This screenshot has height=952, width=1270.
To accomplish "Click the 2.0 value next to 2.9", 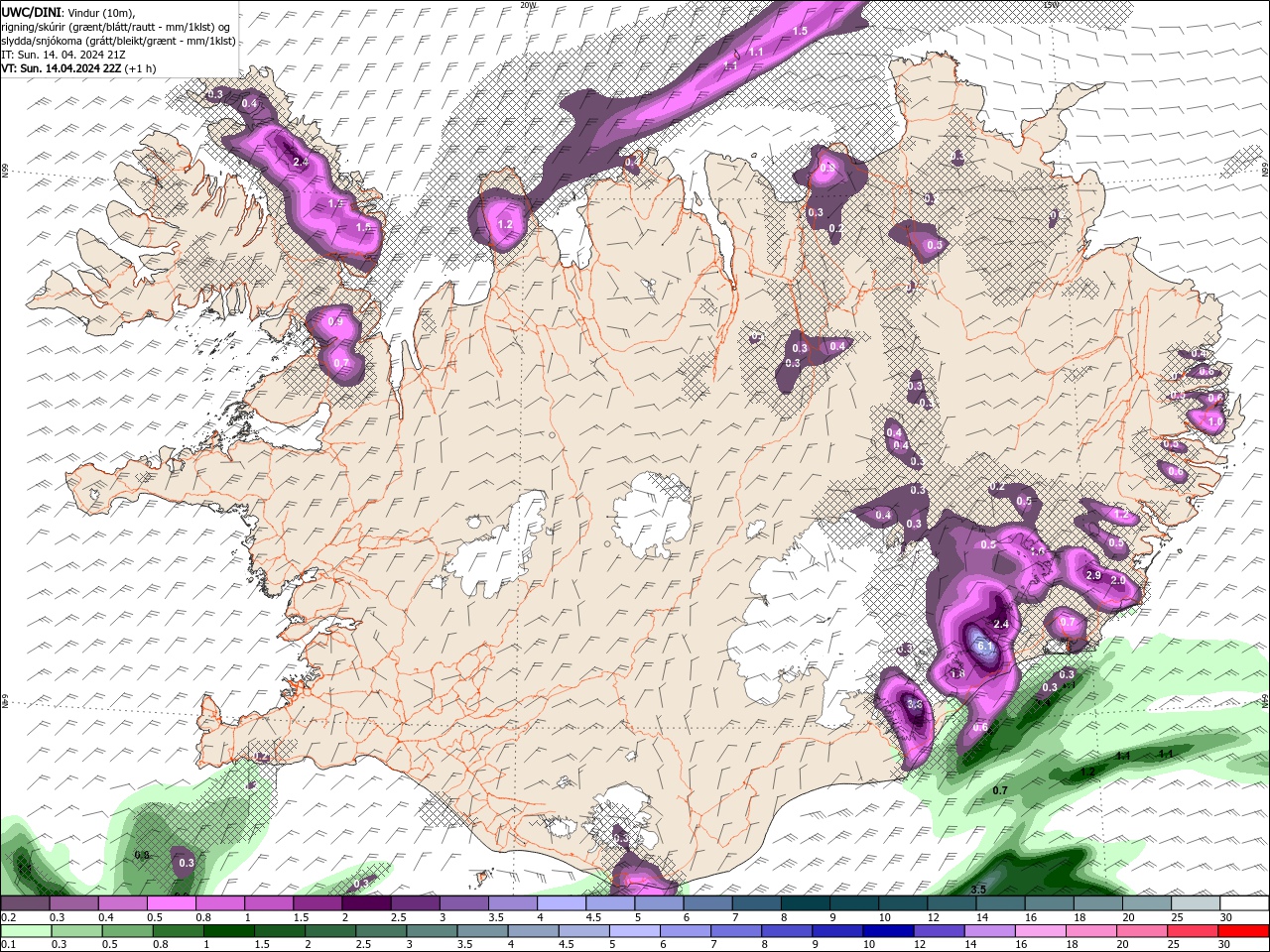I will click(1118, 580).
